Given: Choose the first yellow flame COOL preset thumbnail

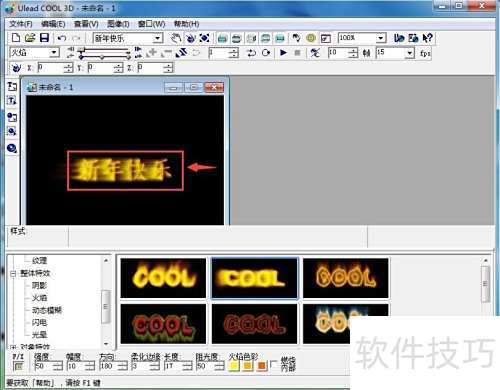Looking at the screenshot, I should (x=163, y=278).
